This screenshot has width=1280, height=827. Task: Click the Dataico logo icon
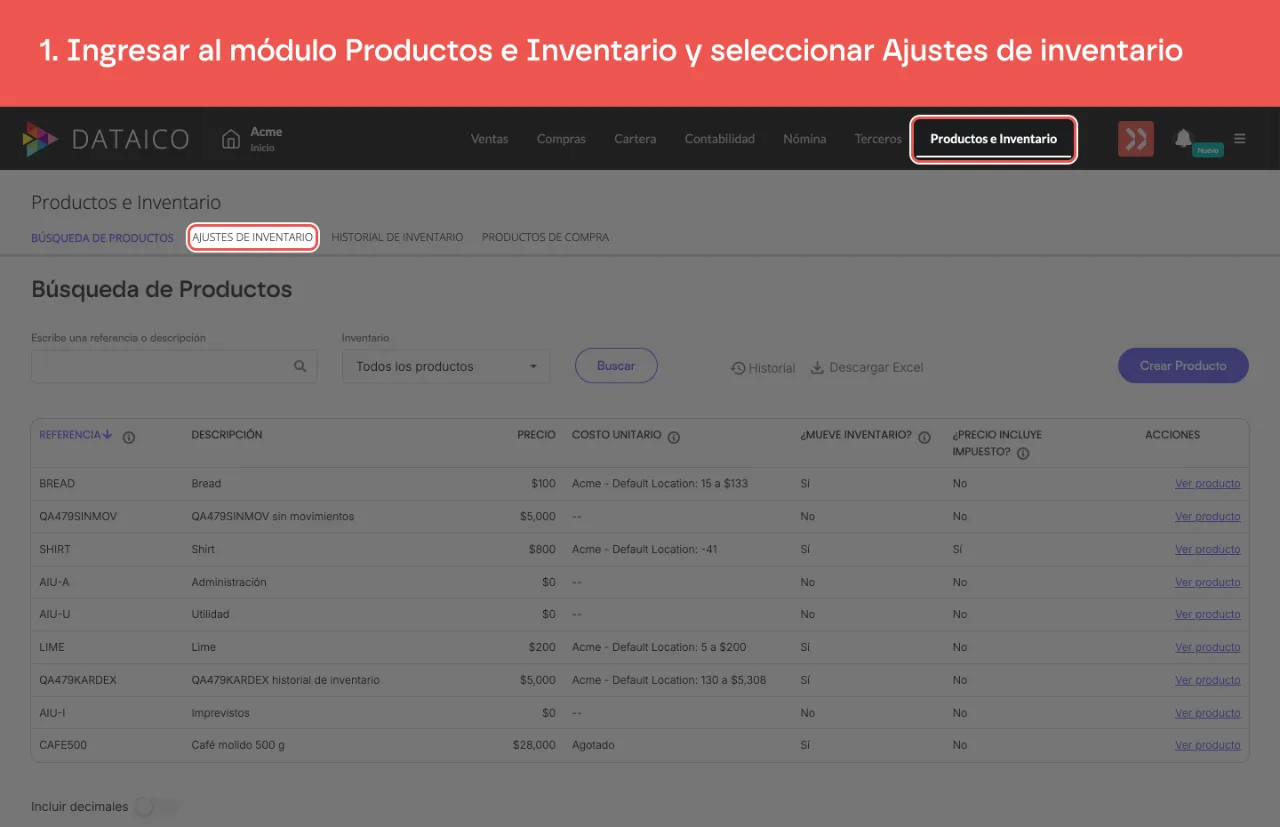point(41,139)
